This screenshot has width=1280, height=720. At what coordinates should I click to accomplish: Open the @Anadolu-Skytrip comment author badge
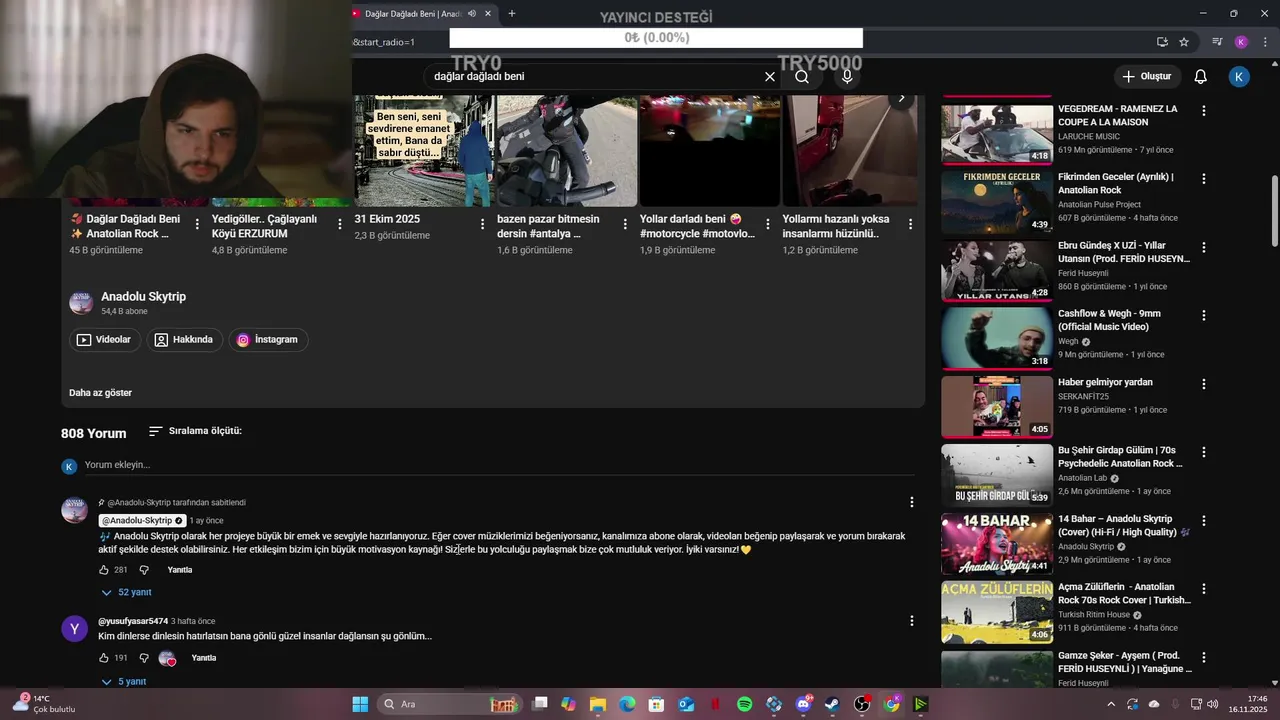point(141,521)
